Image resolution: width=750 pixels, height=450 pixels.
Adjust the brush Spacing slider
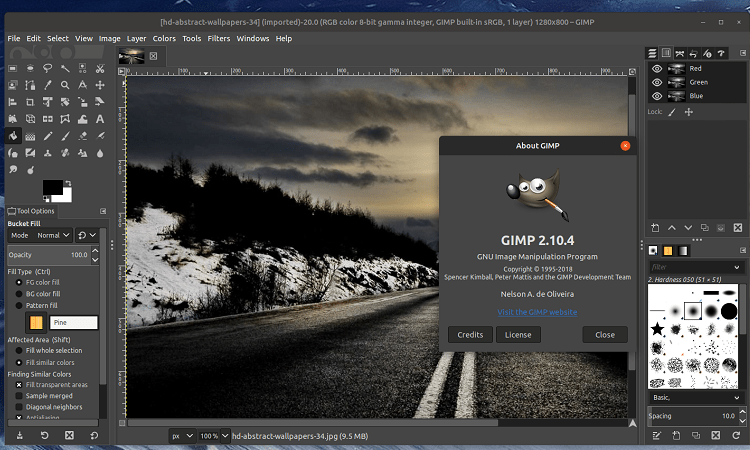pyautogui.click(x=693, y=416)
